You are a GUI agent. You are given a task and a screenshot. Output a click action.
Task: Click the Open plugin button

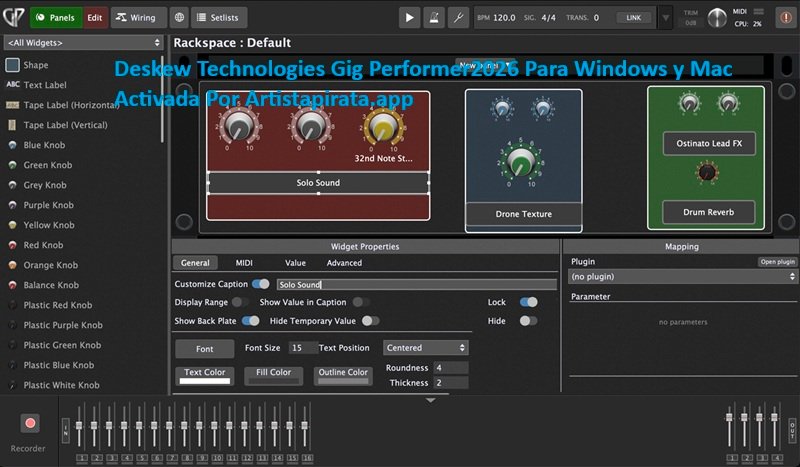778,262
